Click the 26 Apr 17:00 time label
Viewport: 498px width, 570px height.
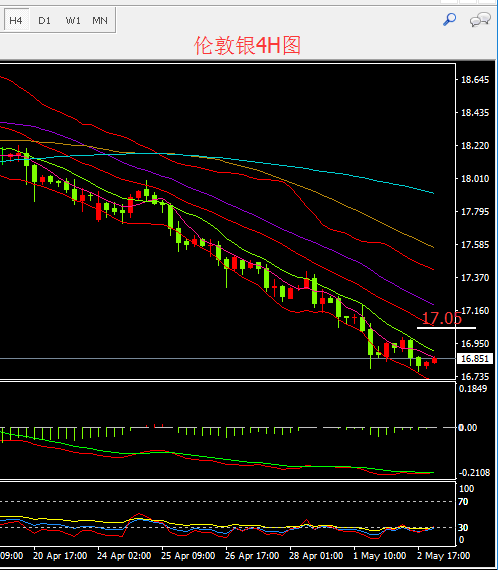click(252, 556)
